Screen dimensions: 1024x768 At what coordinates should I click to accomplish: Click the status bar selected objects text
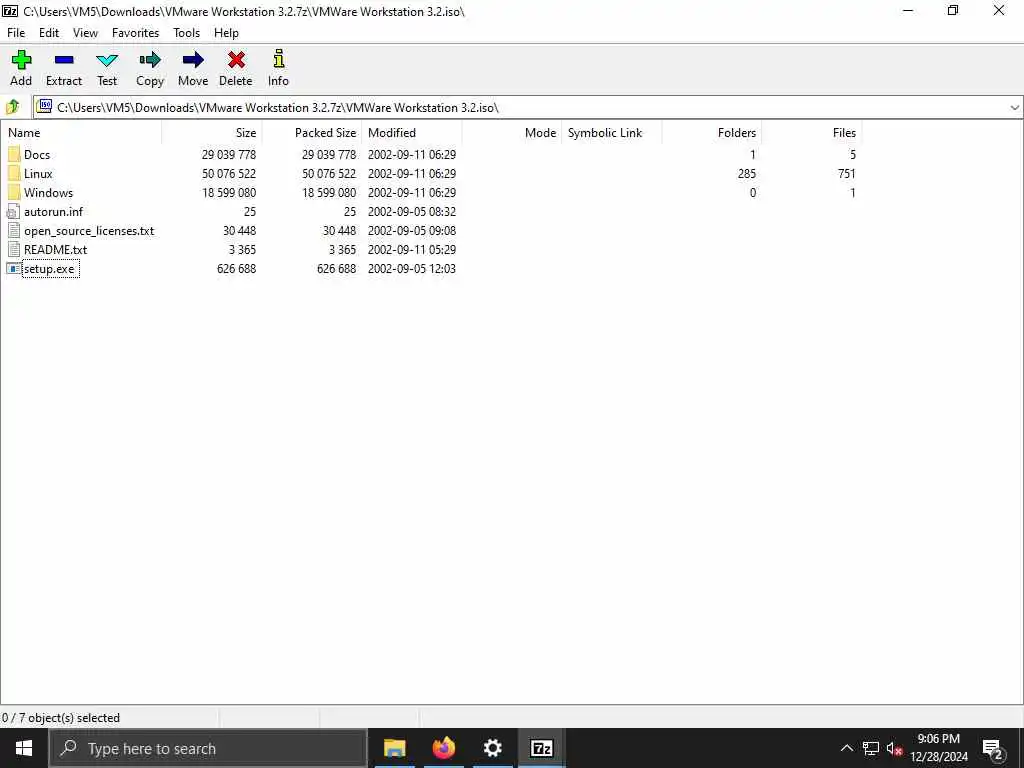click(x=61, y=718)
